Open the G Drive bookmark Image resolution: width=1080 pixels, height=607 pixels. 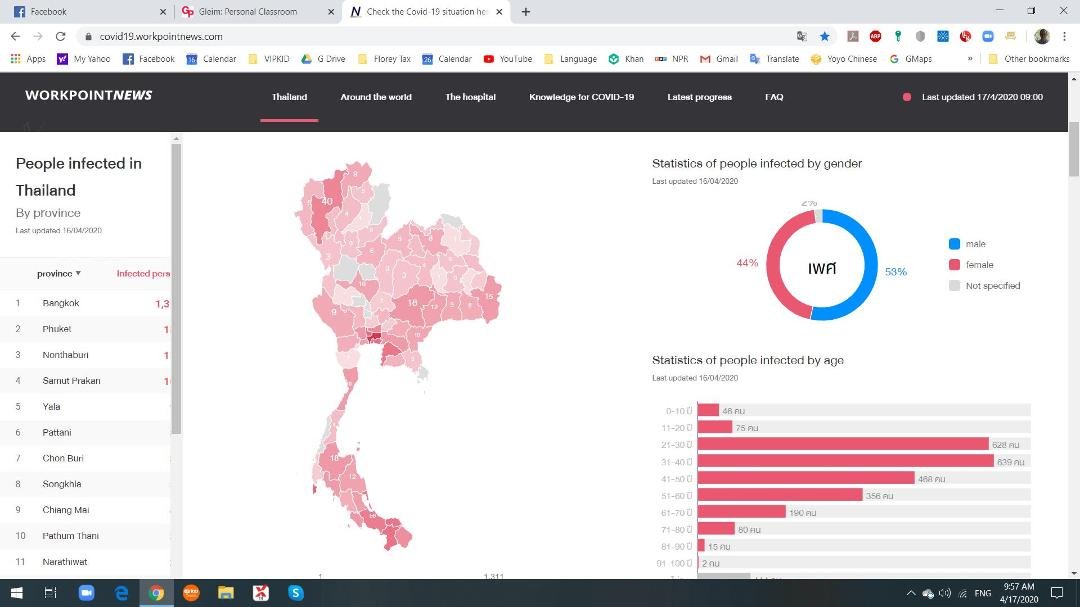point(323,59)
